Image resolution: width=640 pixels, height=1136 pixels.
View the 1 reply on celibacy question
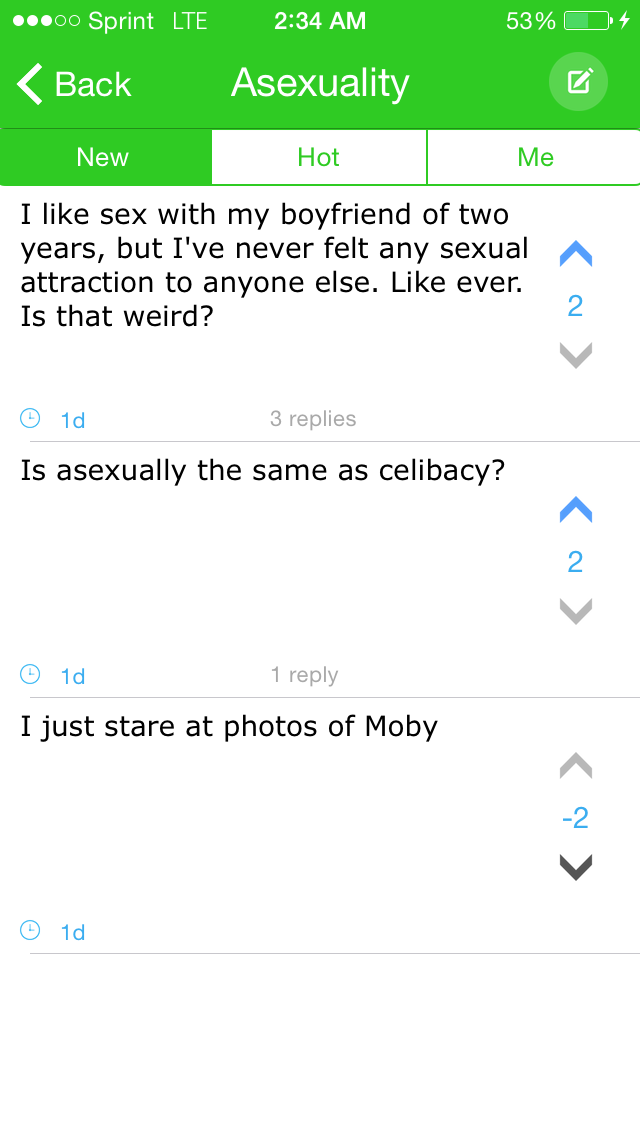click(305, 674)
